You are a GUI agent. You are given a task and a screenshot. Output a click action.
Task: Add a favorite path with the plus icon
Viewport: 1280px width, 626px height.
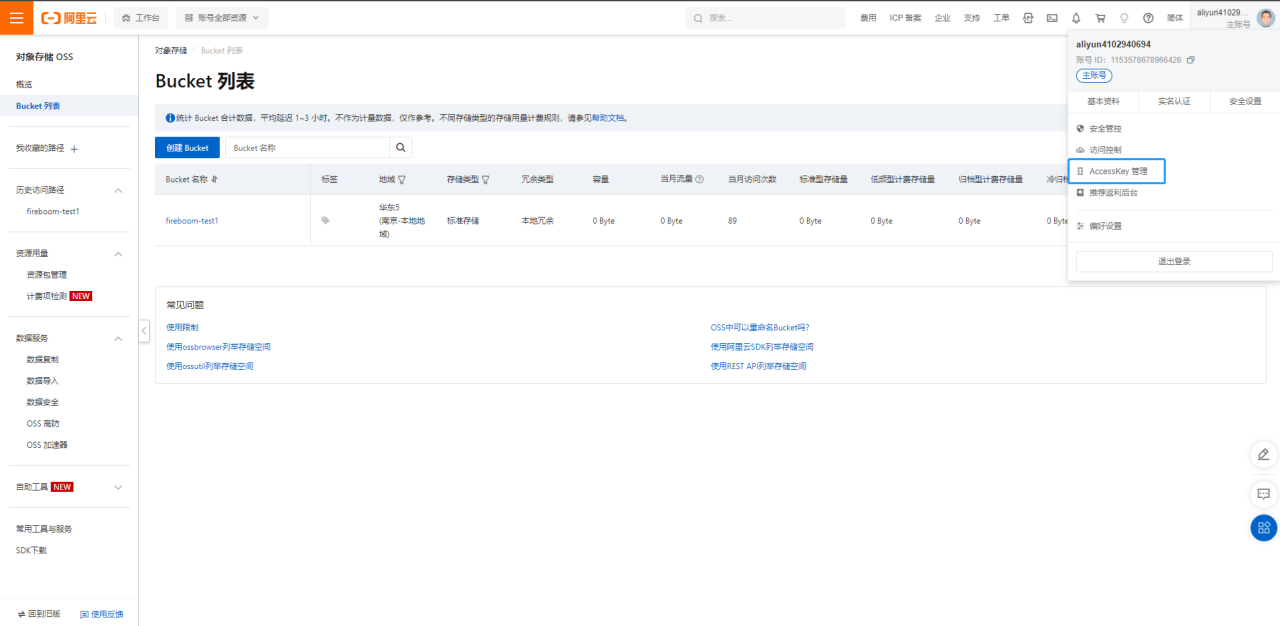point(74,149)
